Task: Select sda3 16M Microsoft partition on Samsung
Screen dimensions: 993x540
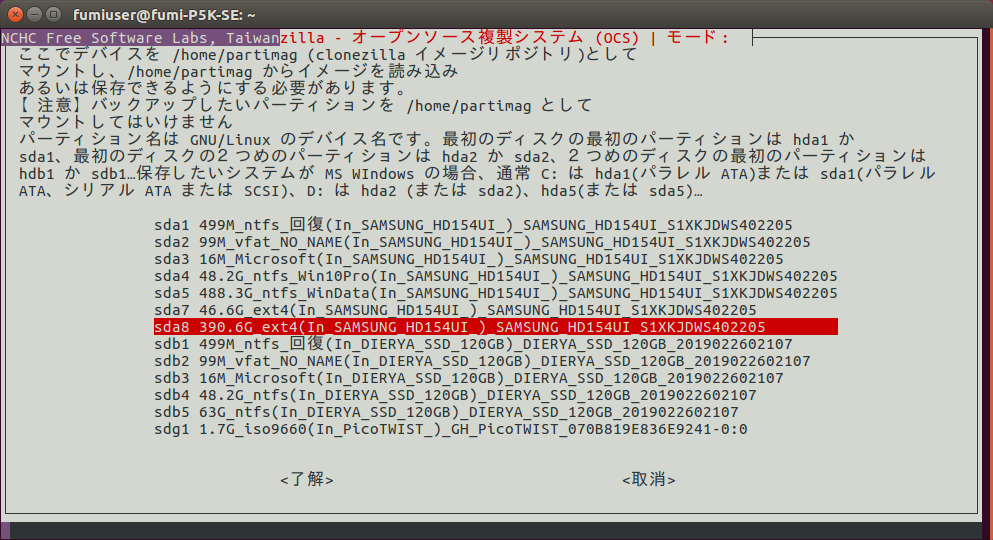Action: click(x=468, y=259)
